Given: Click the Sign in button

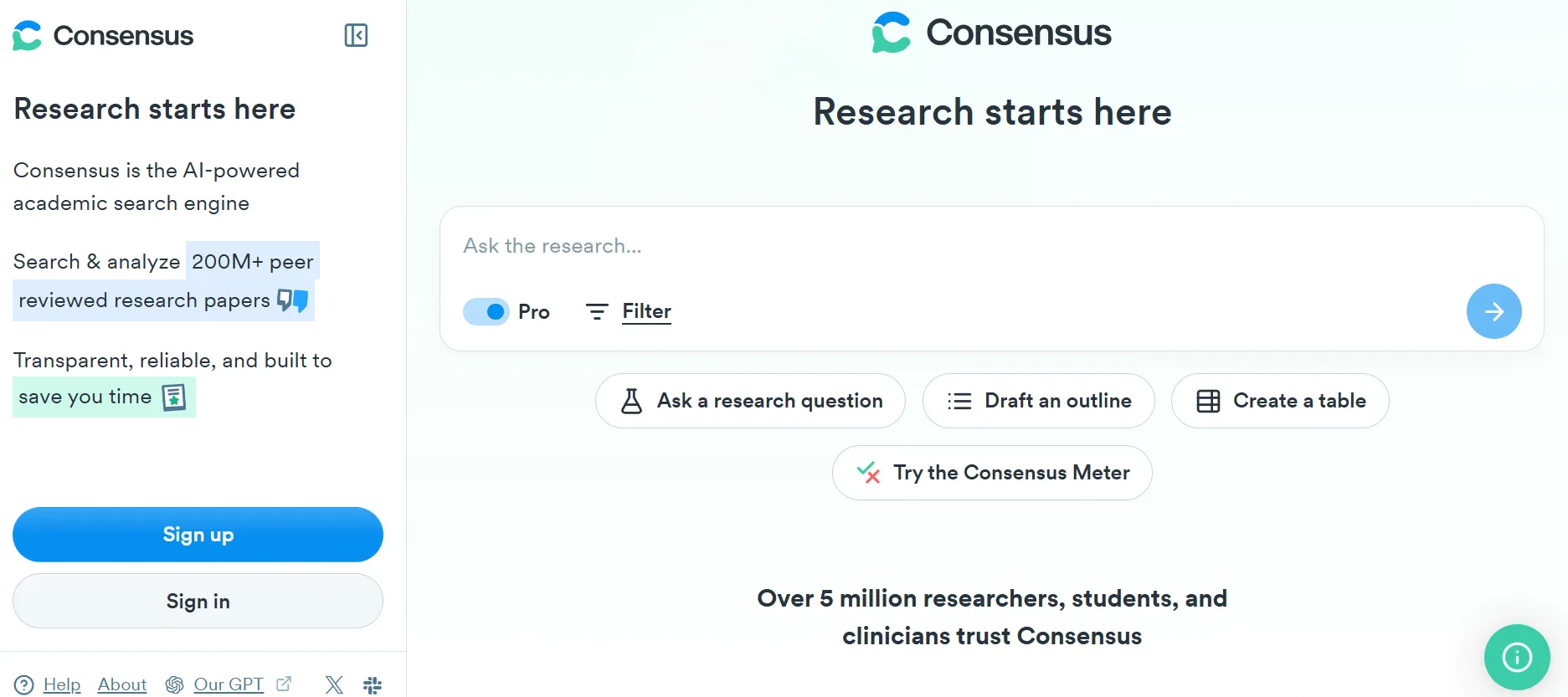Looking at the screenshot, I should 198,601.
